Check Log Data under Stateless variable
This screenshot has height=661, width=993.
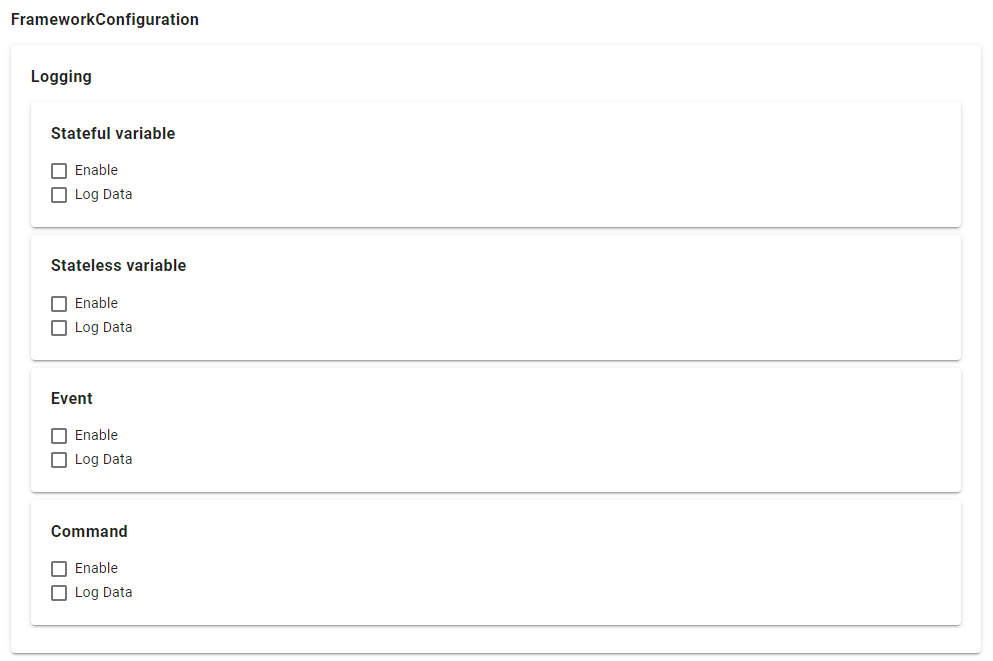click(58, 327)
